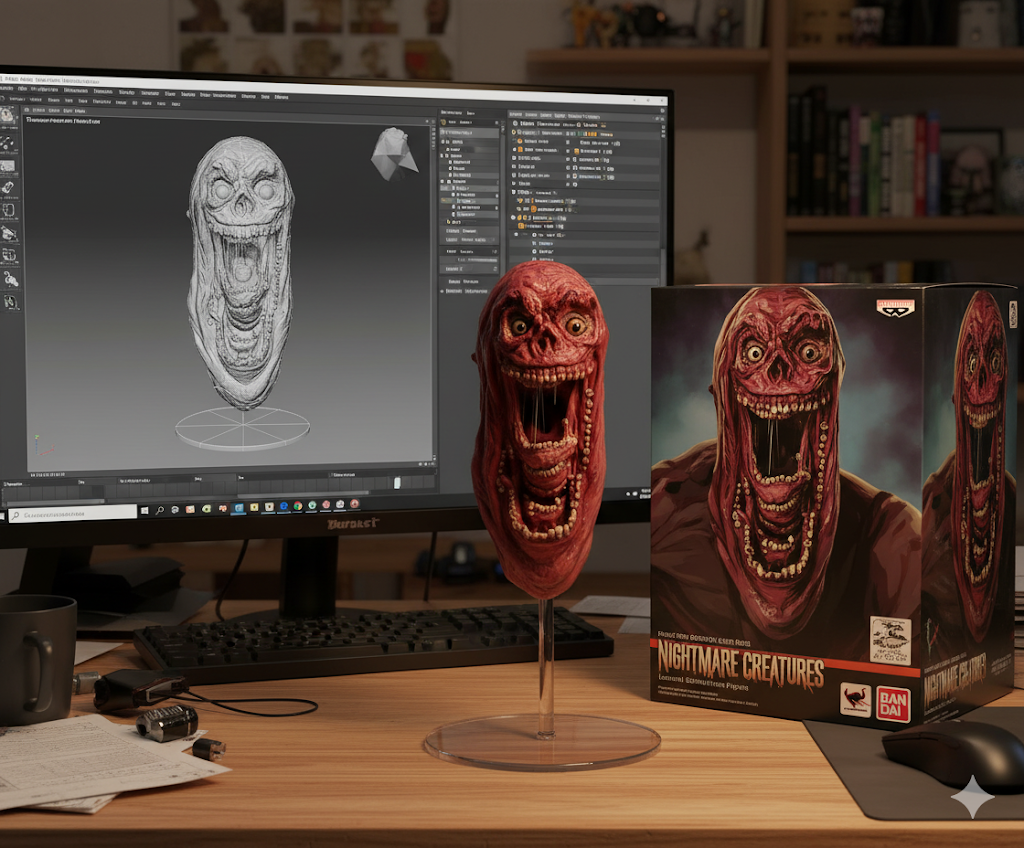Select the highlighted top row in outliner list
The height and width of the screenshot is (848, 1024).
coord(469,133)
